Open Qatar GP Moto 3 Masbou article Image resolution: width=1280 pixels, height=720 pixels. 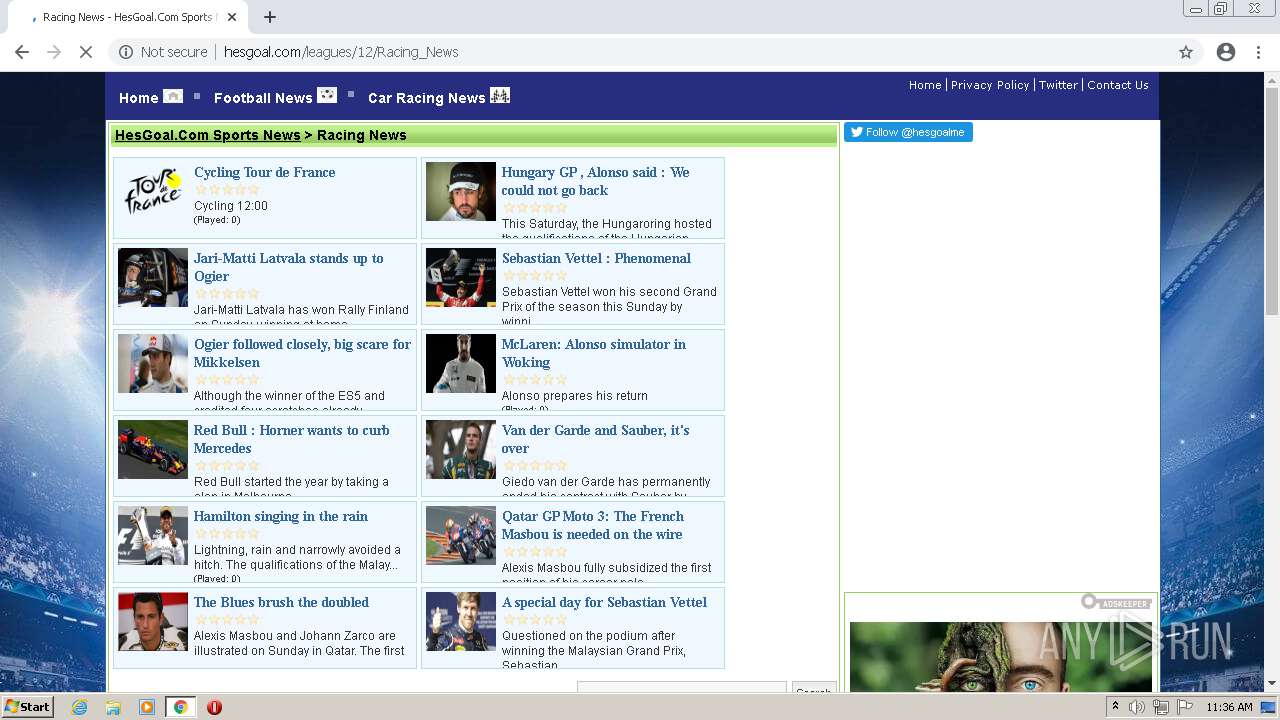[x=593, y=525]
